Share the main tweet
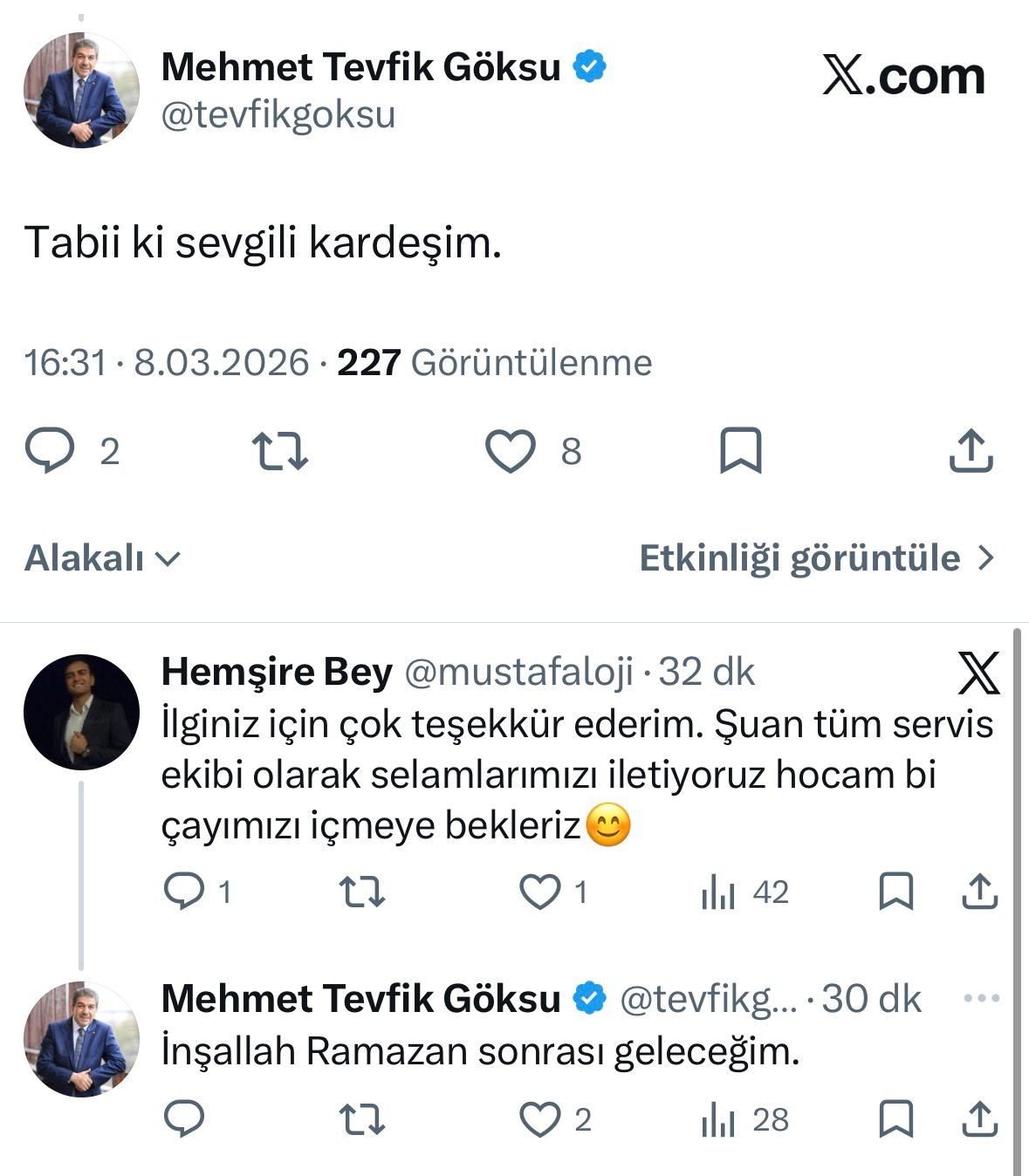Screen dimensions: 1029x1176 [x=971, y=452]
